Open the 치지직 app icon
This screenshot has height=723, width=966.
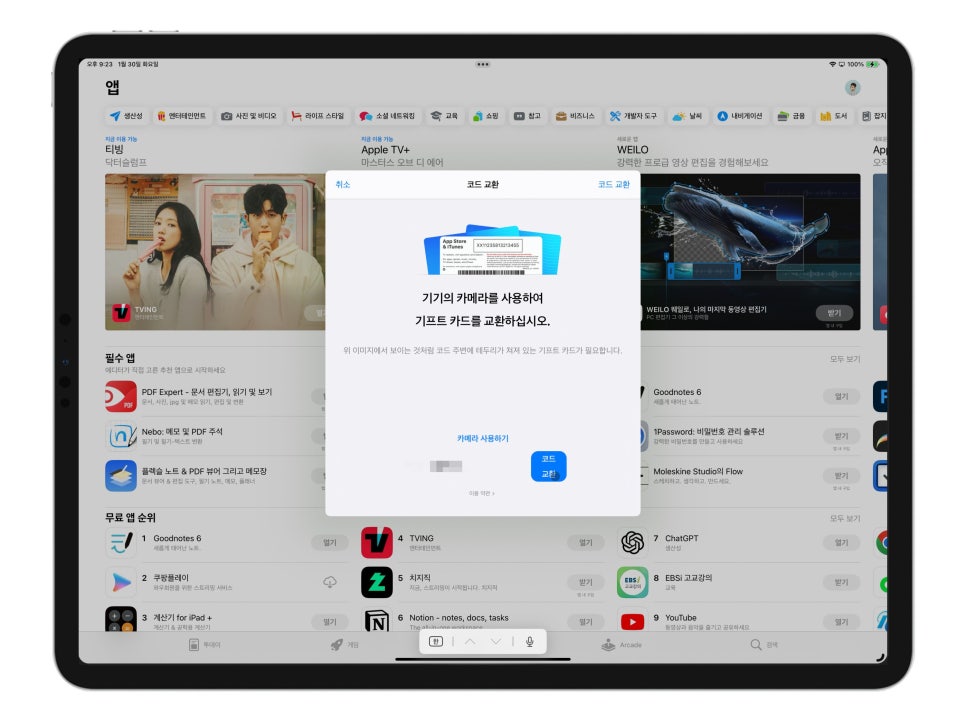(x=377, y=583)
